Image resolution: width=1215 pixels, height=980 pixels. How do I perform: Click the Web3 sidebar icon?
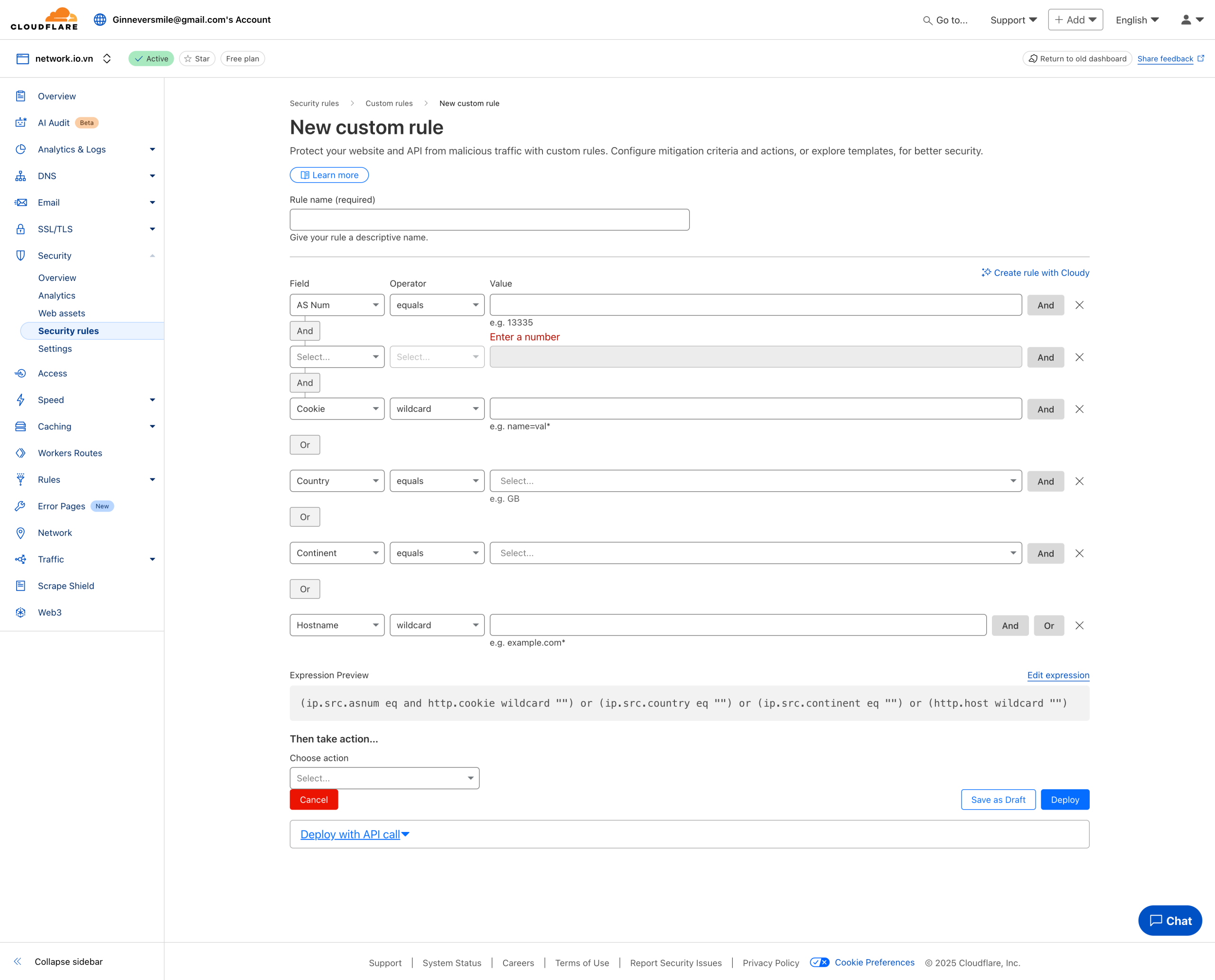[21, 612]
